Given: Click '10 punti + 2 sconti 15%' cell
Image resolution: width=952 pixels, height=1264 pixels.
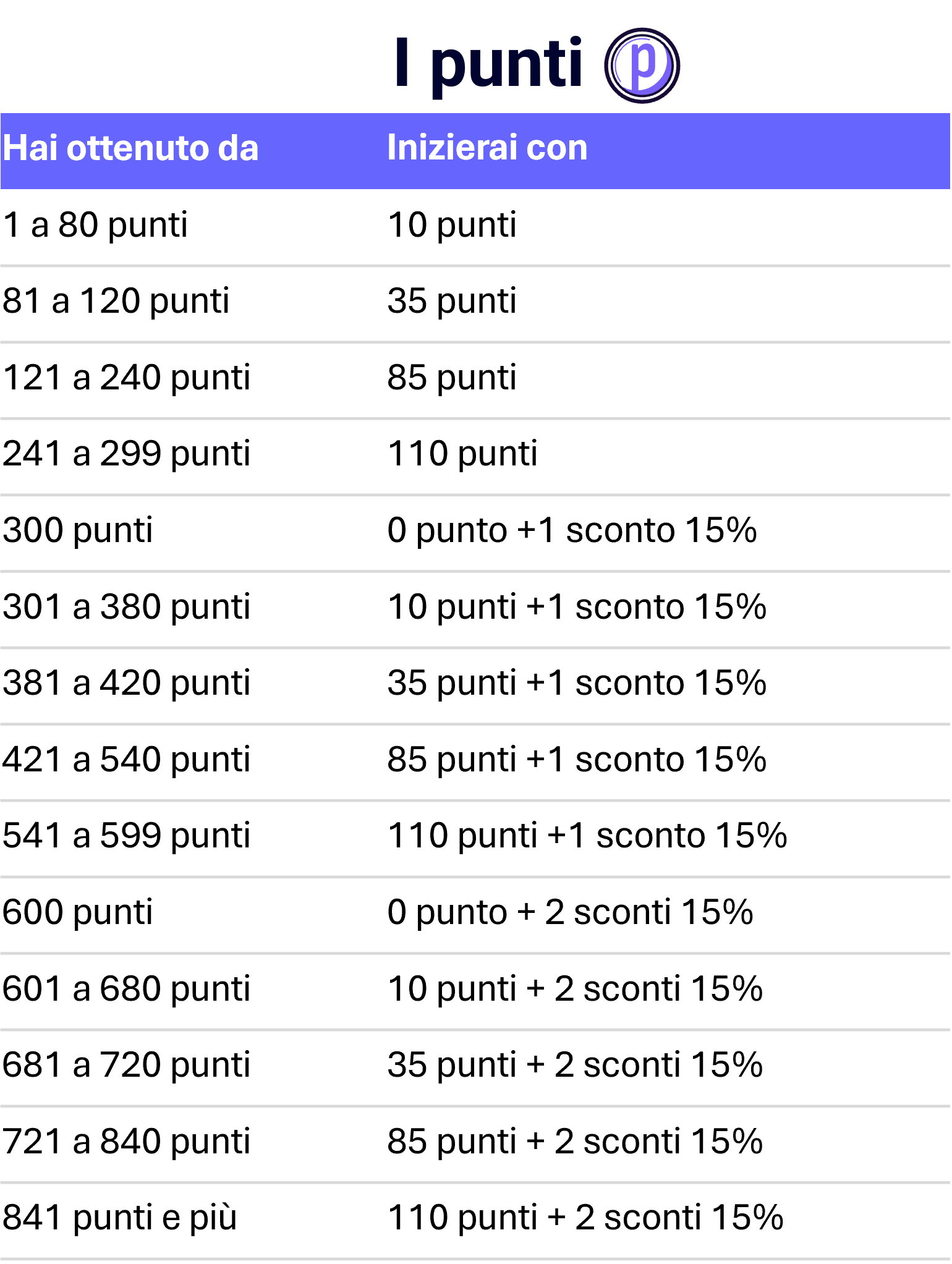Looking at the screenshot, I should pos(575,990).
